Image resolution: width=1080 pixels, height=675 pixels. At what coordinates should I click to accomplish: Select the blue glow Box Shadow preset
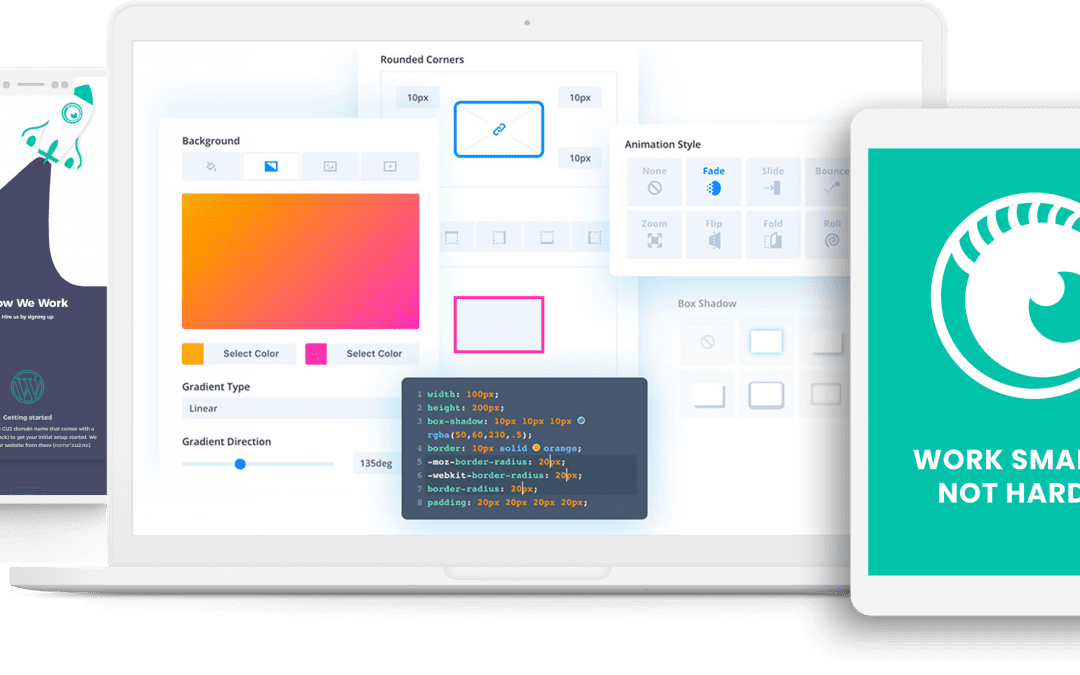tap(766, 342)
